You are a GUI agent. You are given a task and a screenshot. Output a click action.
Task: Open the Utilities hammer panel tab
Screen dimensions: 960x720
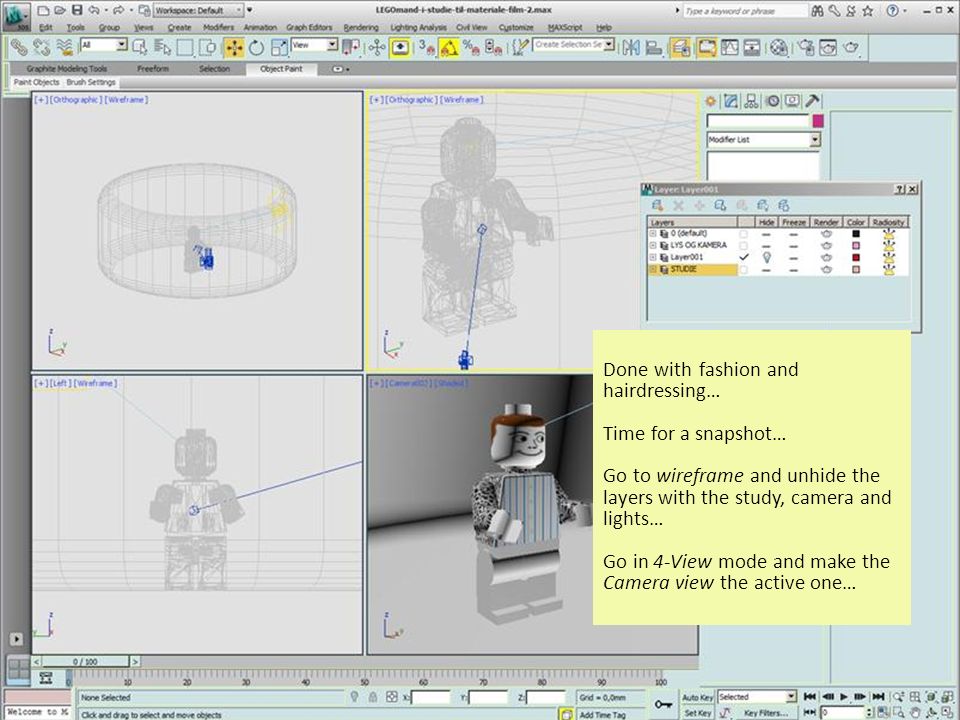coord(812,101)
